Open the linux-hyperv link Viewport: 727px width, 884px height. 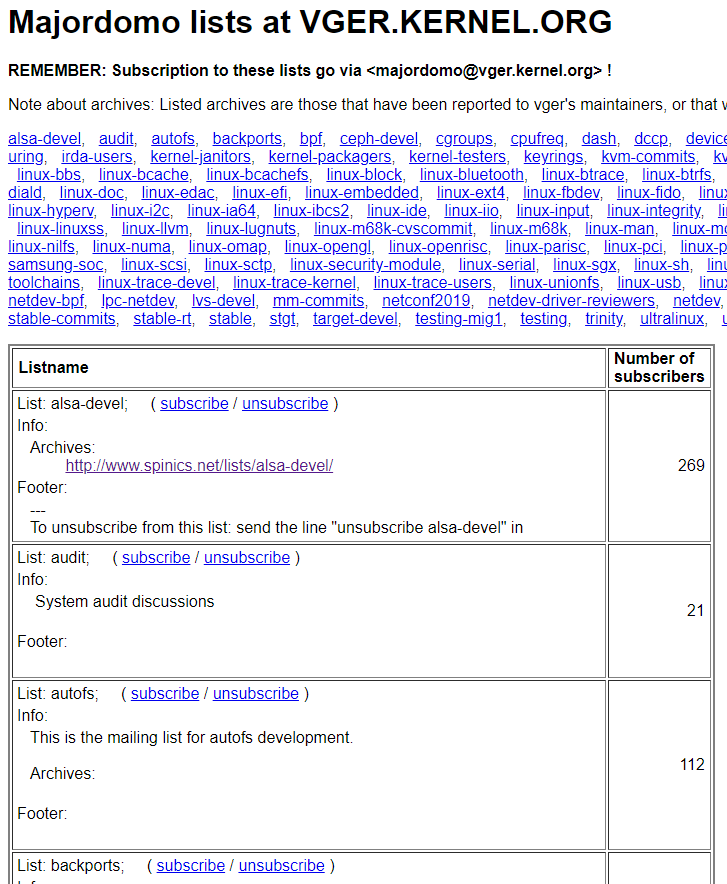click(x=51, y=211)
